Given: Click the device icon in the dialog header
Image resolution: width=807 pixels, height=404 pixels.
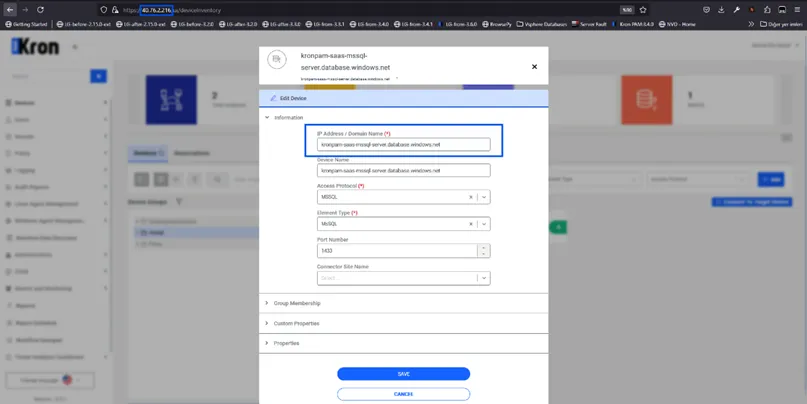Looking at the screenshot, I should [x=277, y=60].
